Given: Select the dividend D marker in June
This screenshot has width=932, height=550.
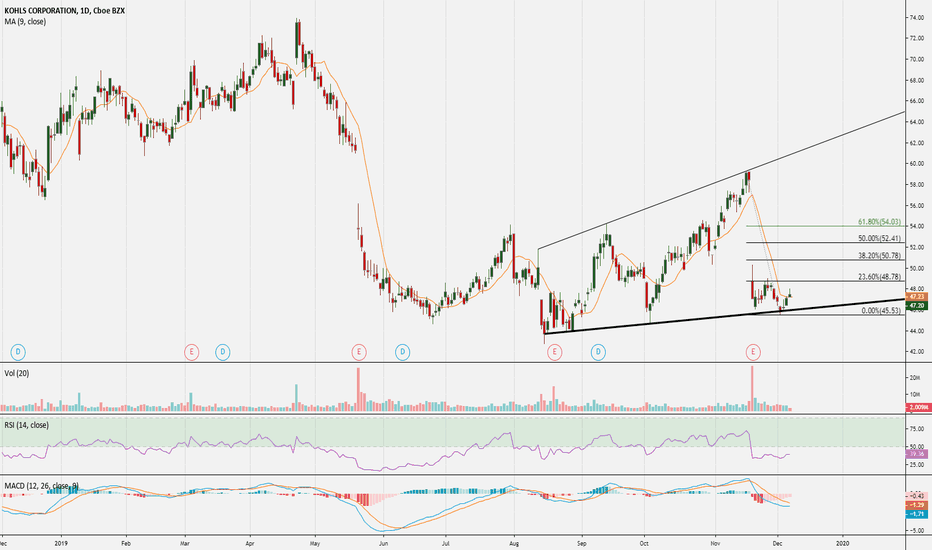Looking at the screenshot, I should click(x=402, y=352).
